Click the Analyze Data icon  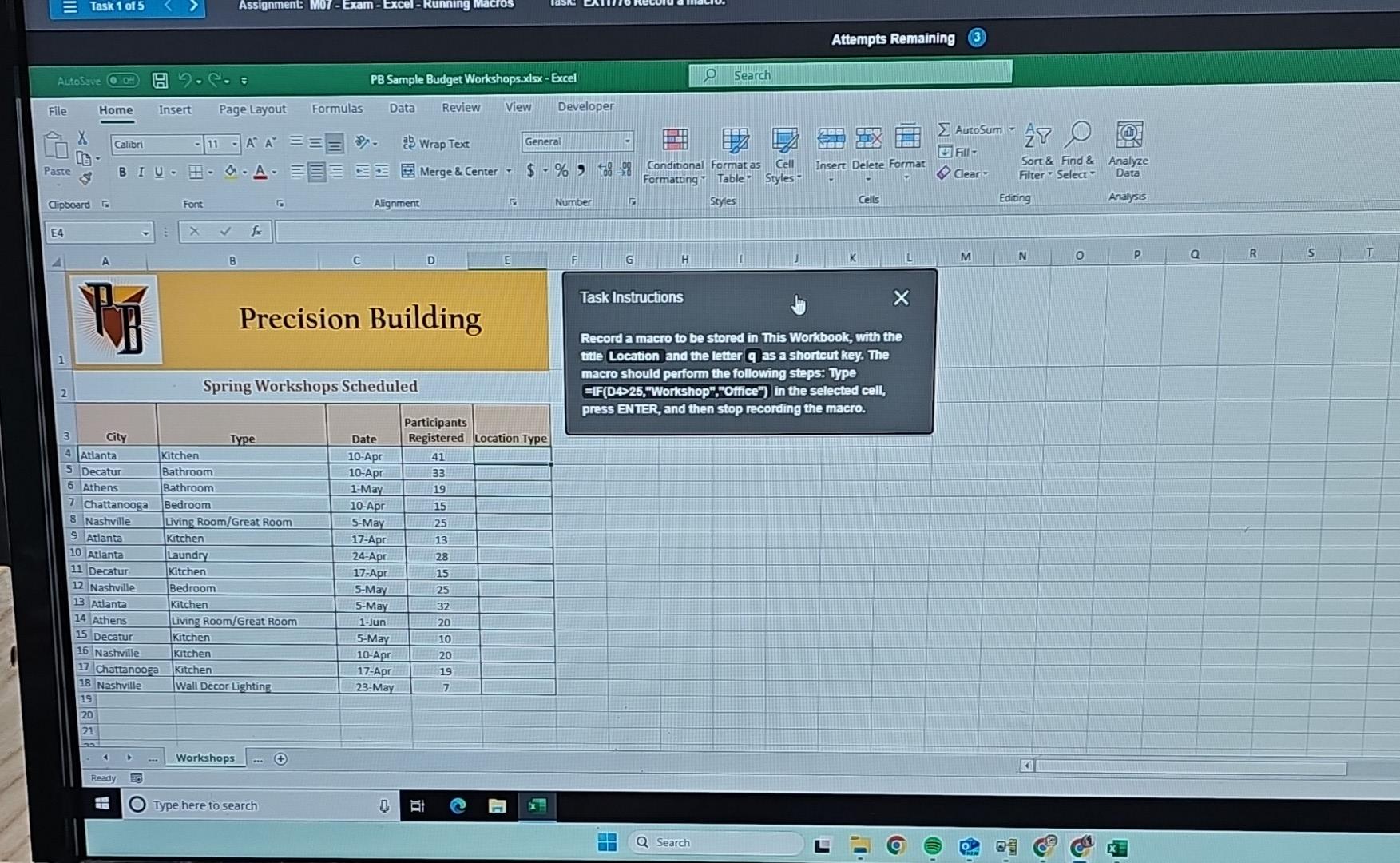(1128, 152)
